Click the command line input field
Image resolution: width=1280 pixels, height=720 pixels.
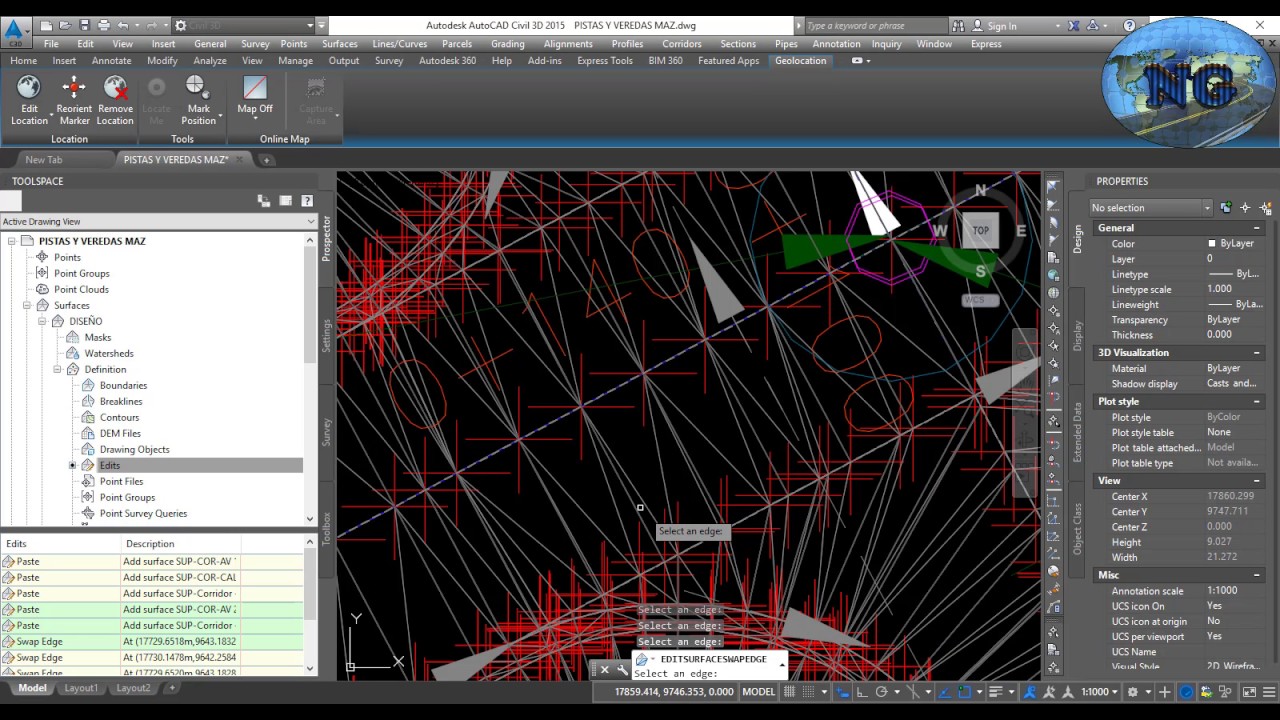(708, 674)
